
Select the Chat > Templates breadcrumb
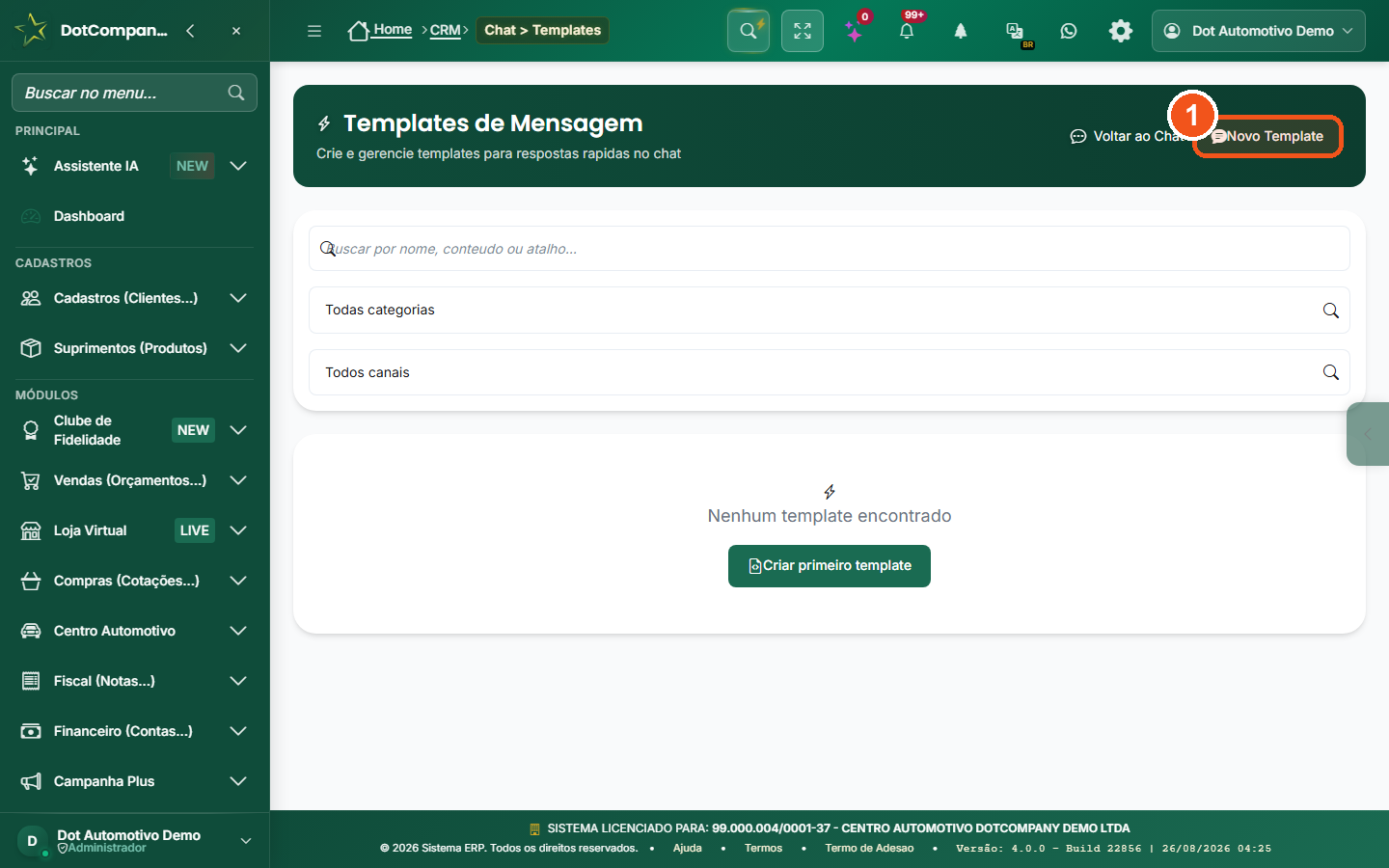[542, 30]
